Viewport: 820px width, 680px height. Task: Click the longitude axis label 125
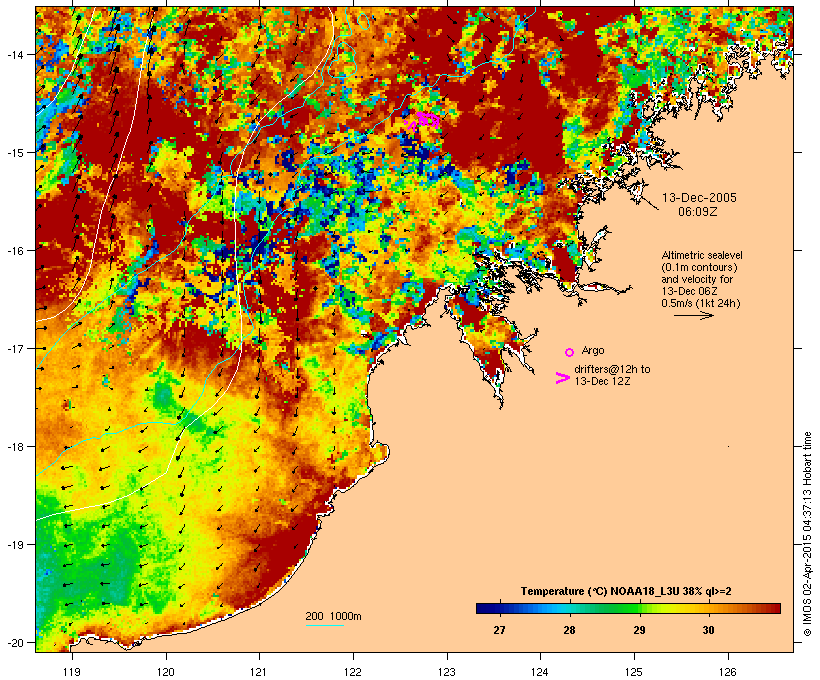tap(634, 672)
